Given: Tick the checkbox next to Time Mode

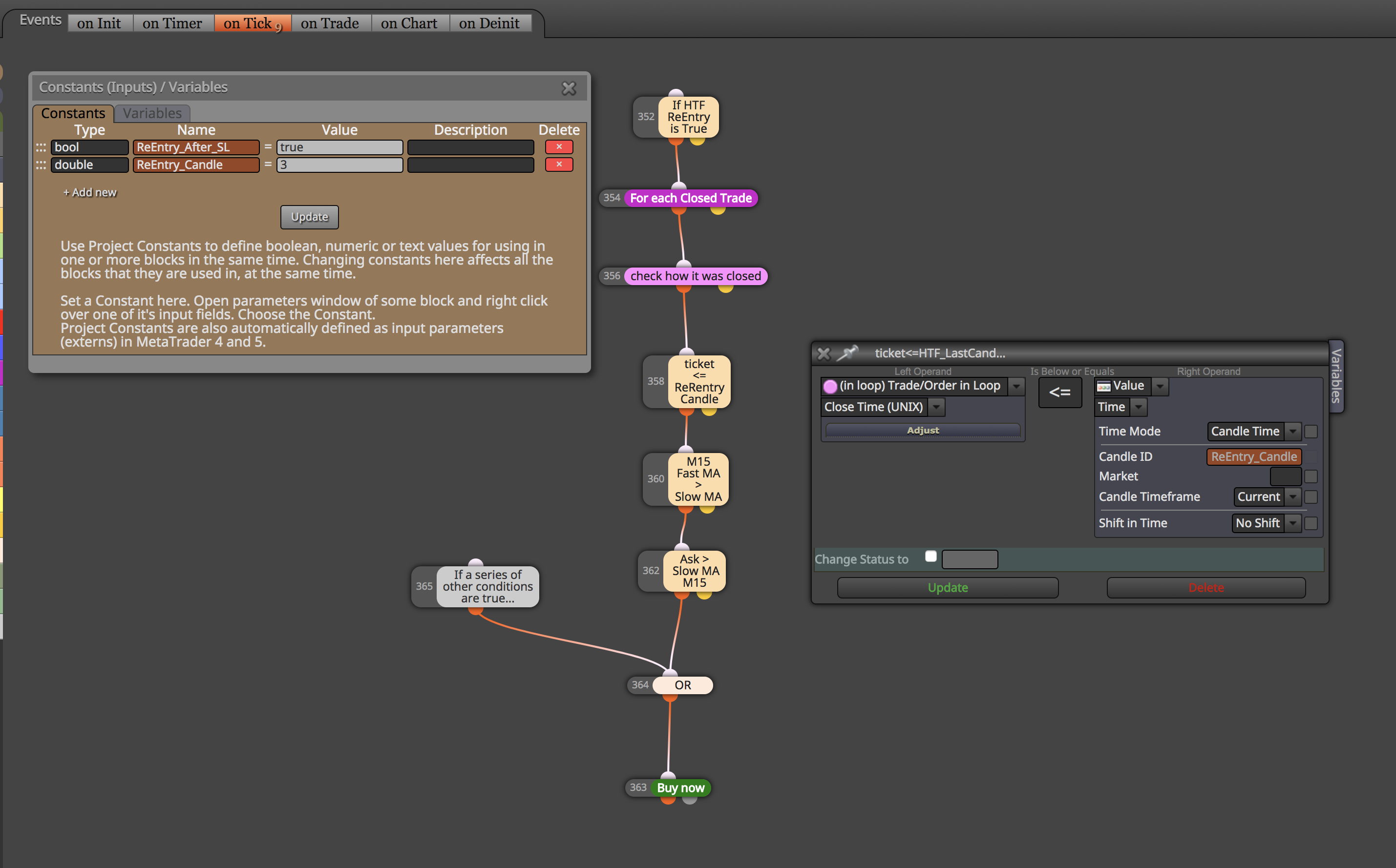Looking at the screenshot, I should pyautogui.click(x=1311, y=431).
